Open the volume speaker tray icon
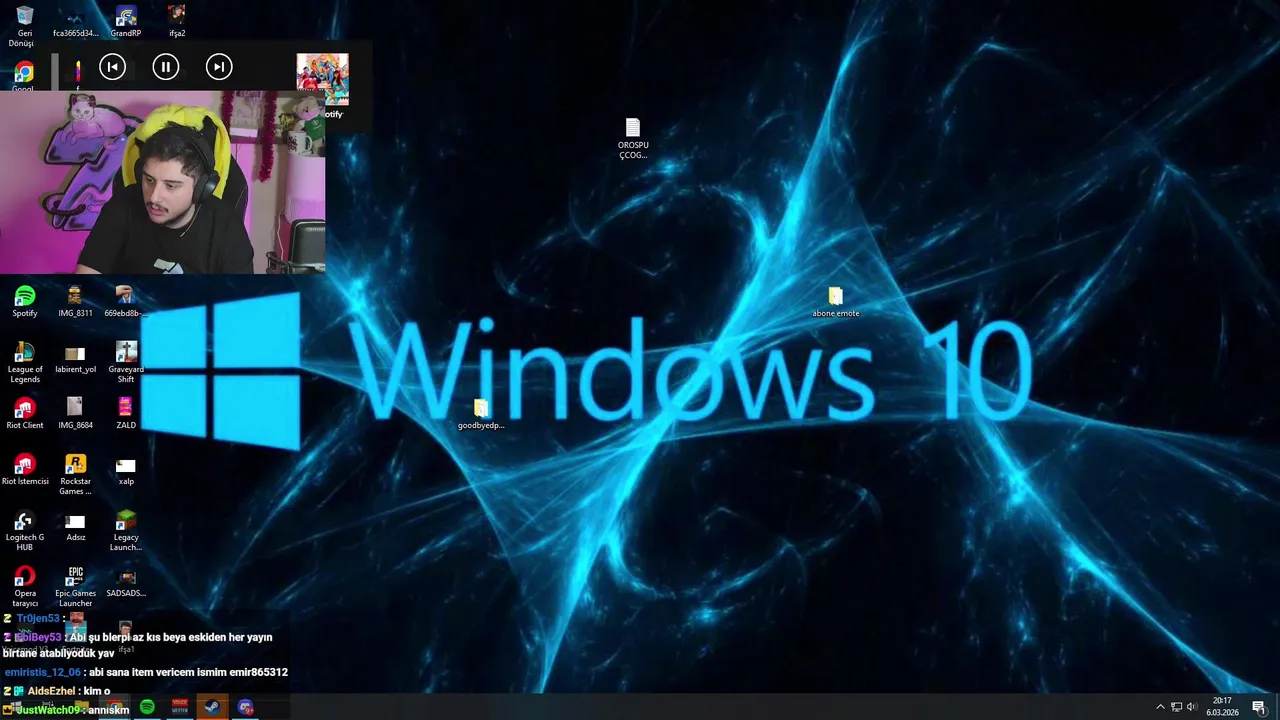This screenshot has width=1280, height=720. (1192, 707)
